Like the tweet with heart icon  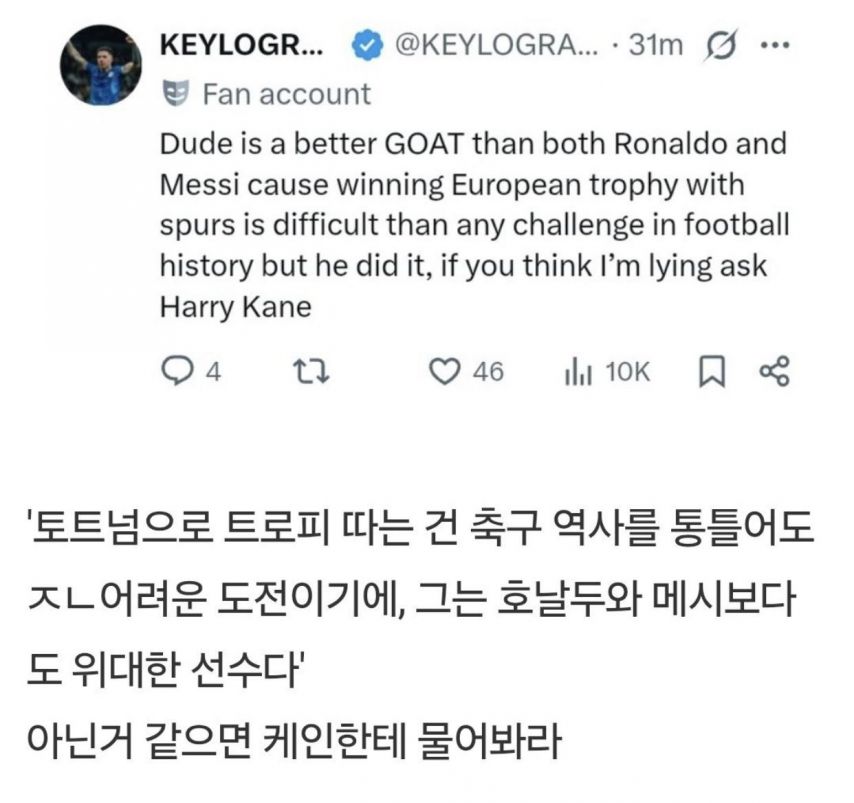444,372
